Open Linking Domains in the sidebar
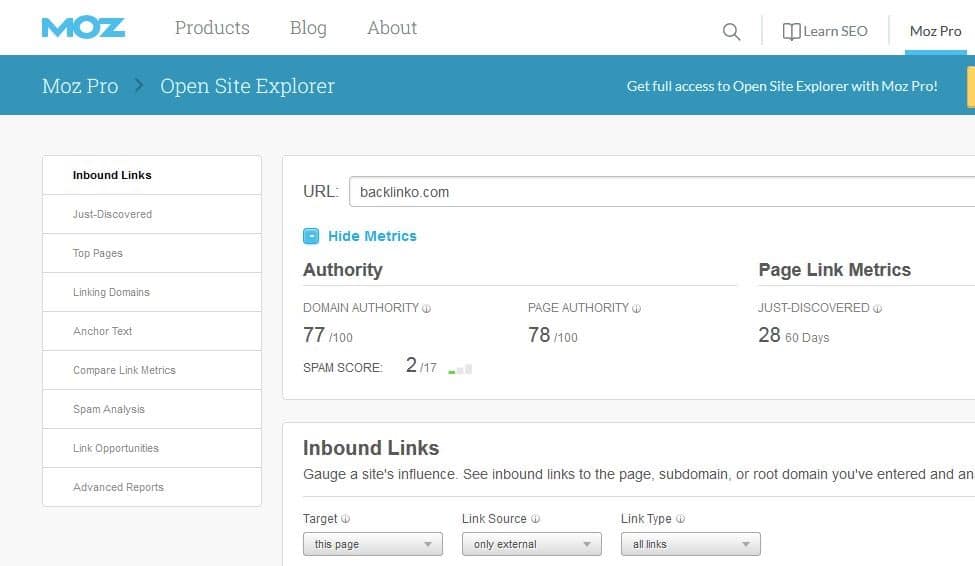The image size is (975, 566). [x=152, y=292]
